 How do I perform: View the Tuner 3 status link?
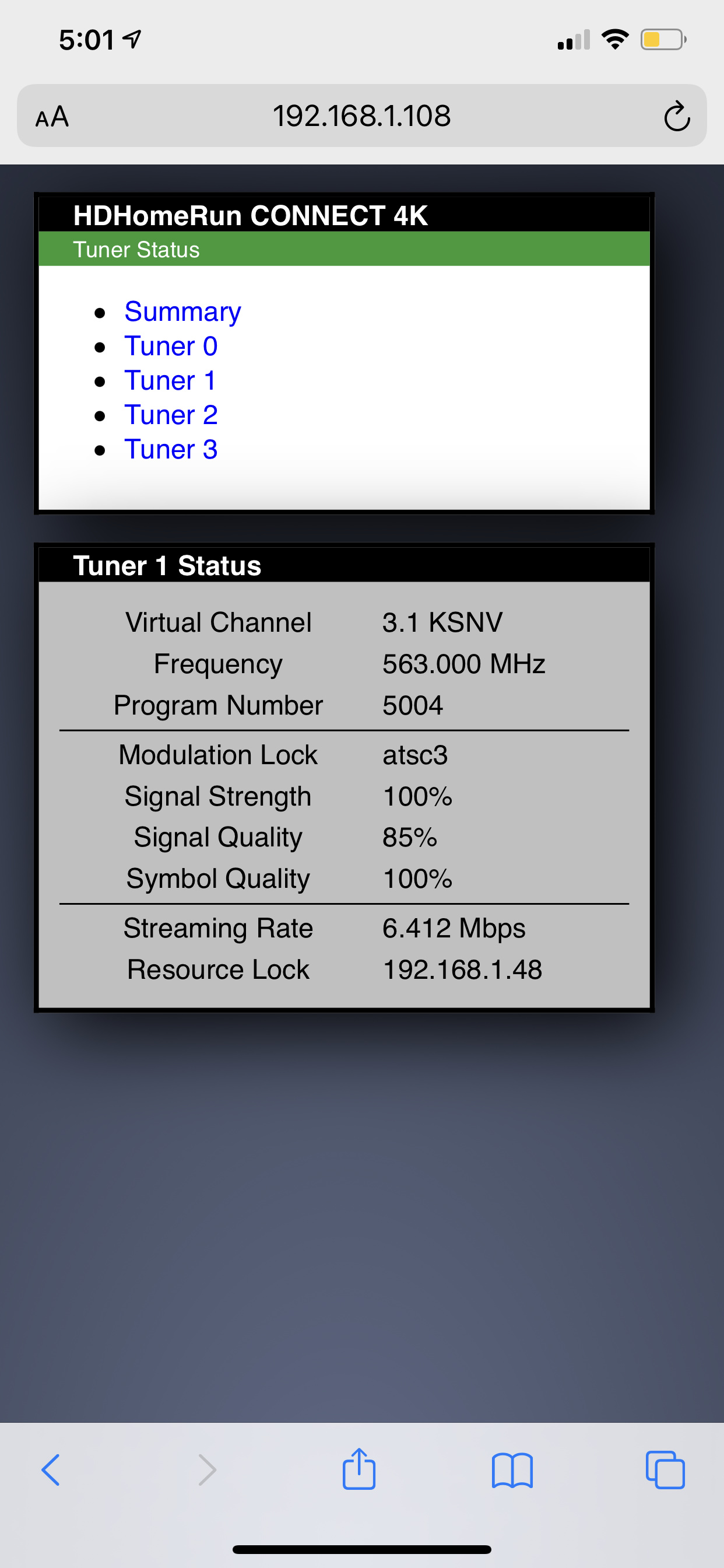point(171,450)
